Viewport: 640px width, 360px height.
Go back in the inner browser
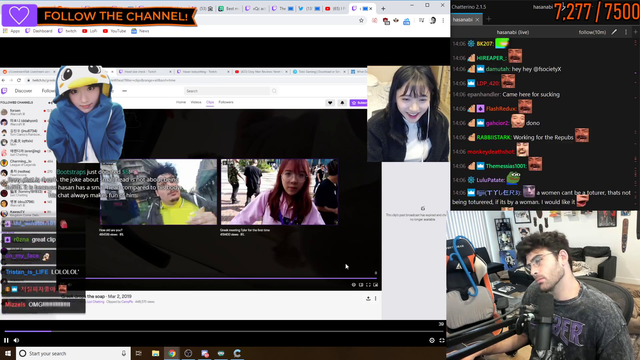pyautogui.click(x=4, y=80)
